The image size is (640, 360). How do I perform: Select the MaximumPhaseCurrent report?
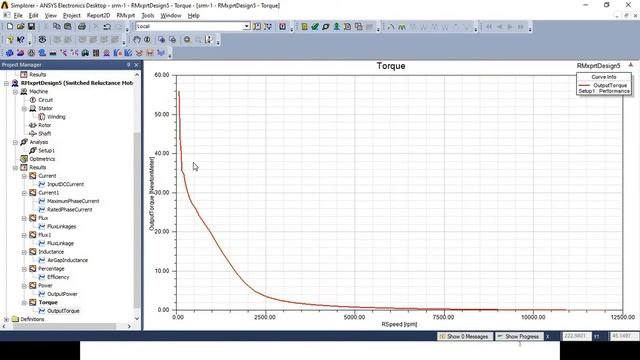(73, 201)
